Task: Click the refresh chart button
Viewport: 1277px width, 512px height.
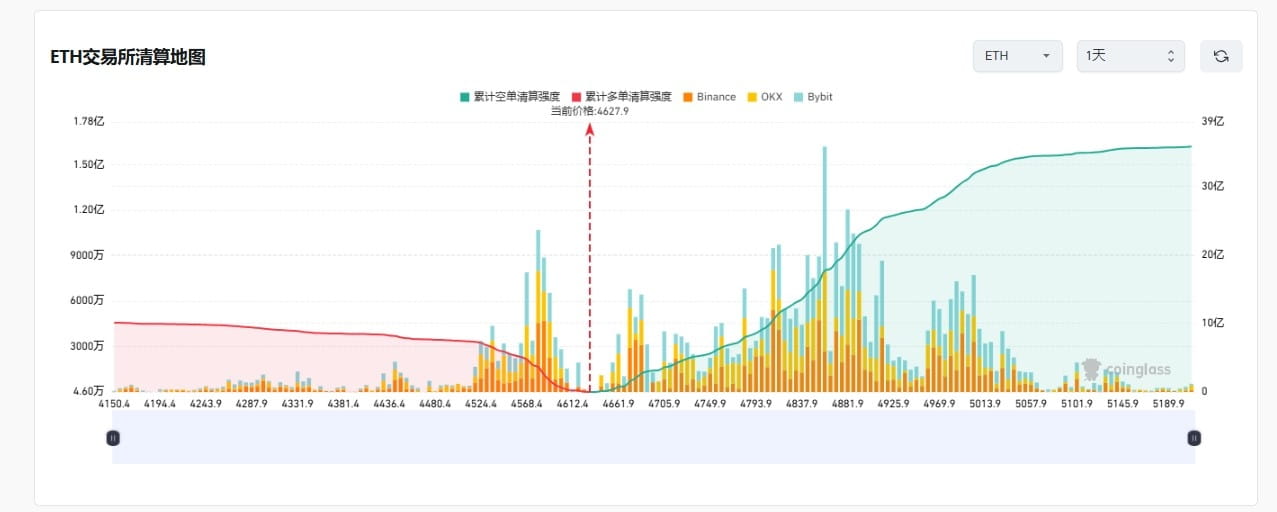Action: point(1221,56)
